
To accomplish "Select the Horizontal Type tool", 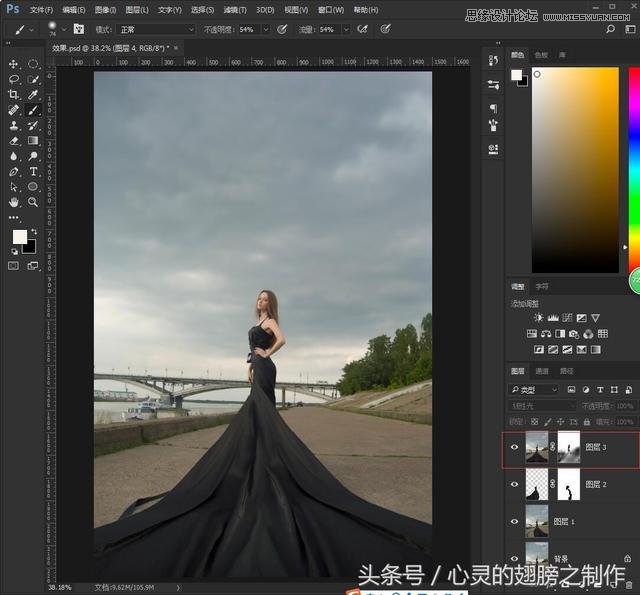I will pyautogui.click(x=33, y=172).
